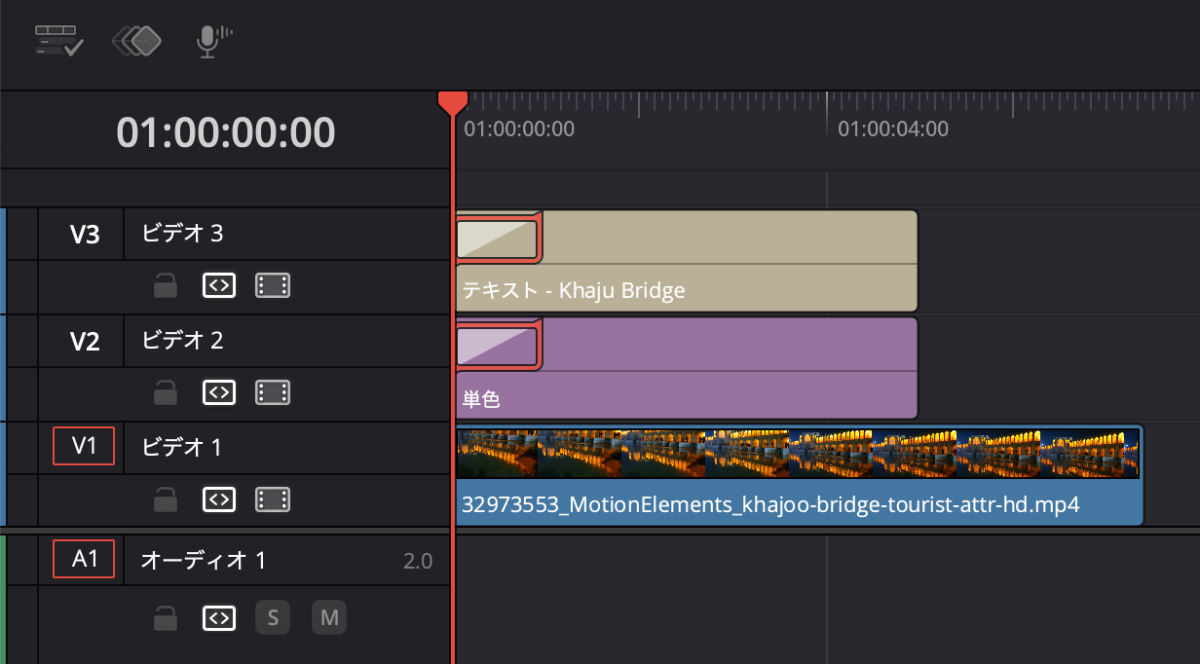Solo the Audio 1 track
Viewport: 1200px width, 664px height.
pyautogui.click(x=272, y=619)
